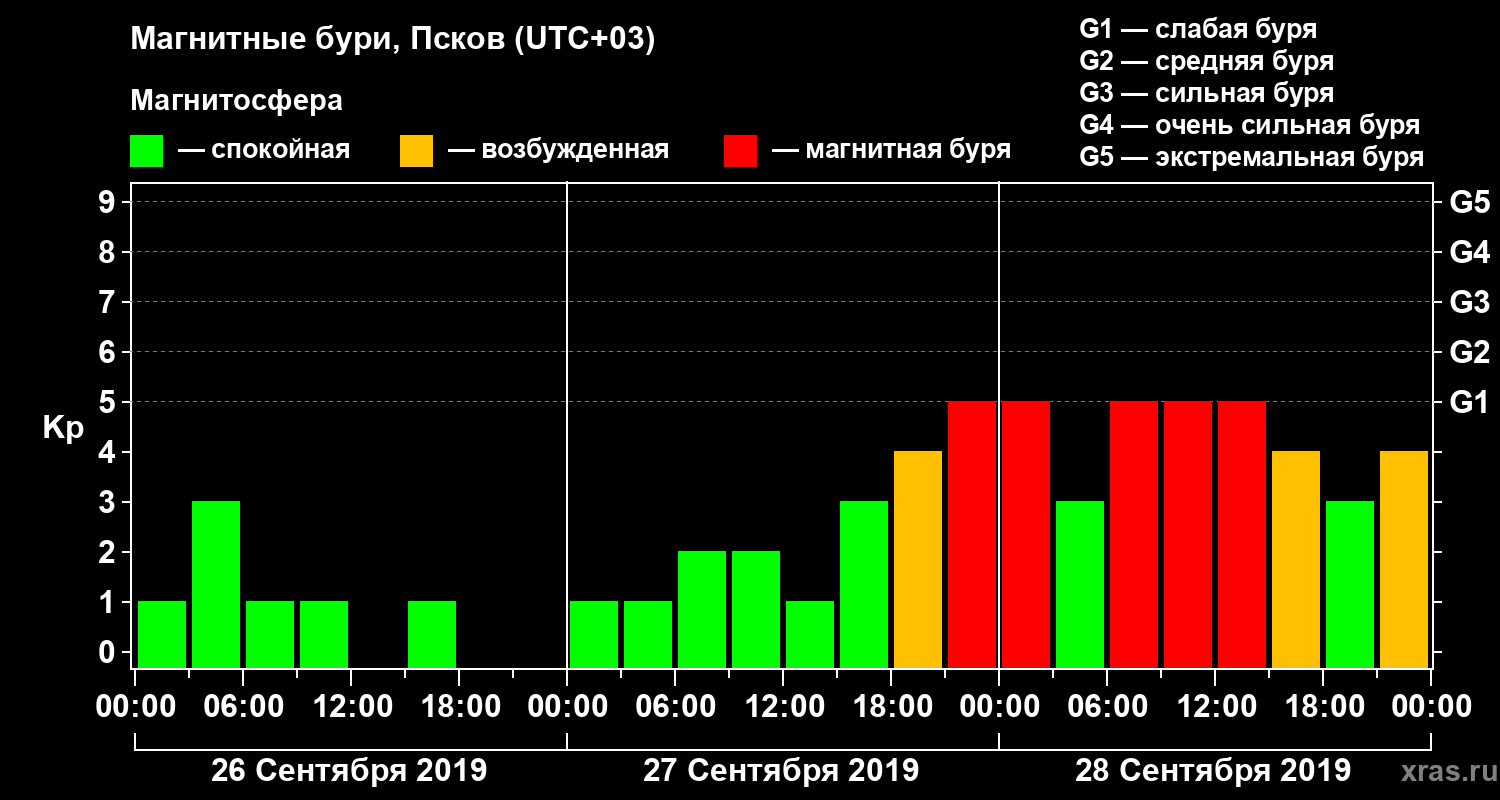Click the 09:00–12:00 red bar on 28 Сентября
The height and width of the screenshot is (800, 1500).
(1188, 534)
